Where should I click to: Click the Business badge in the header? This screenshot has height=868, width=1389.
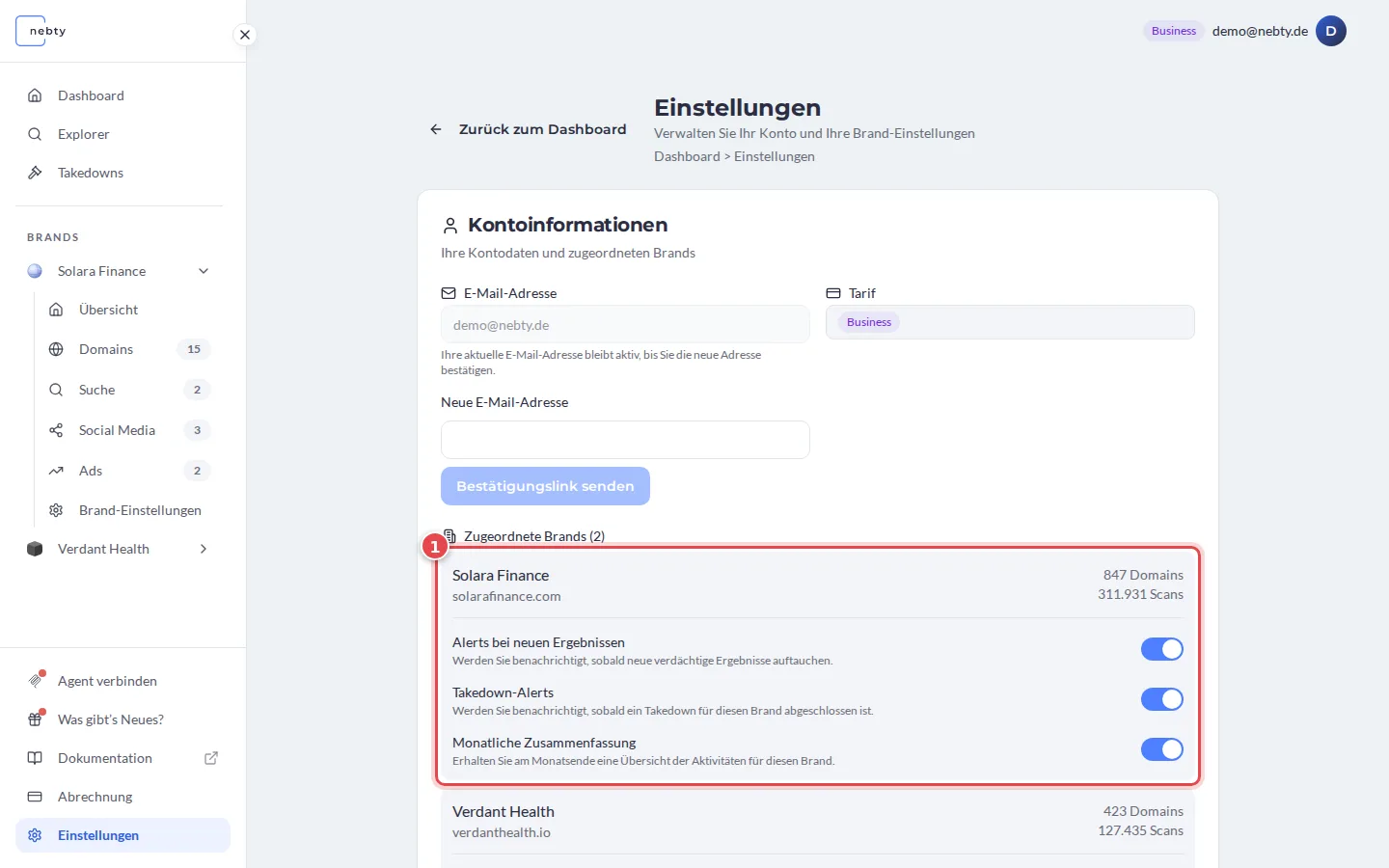click(1174, 31)
